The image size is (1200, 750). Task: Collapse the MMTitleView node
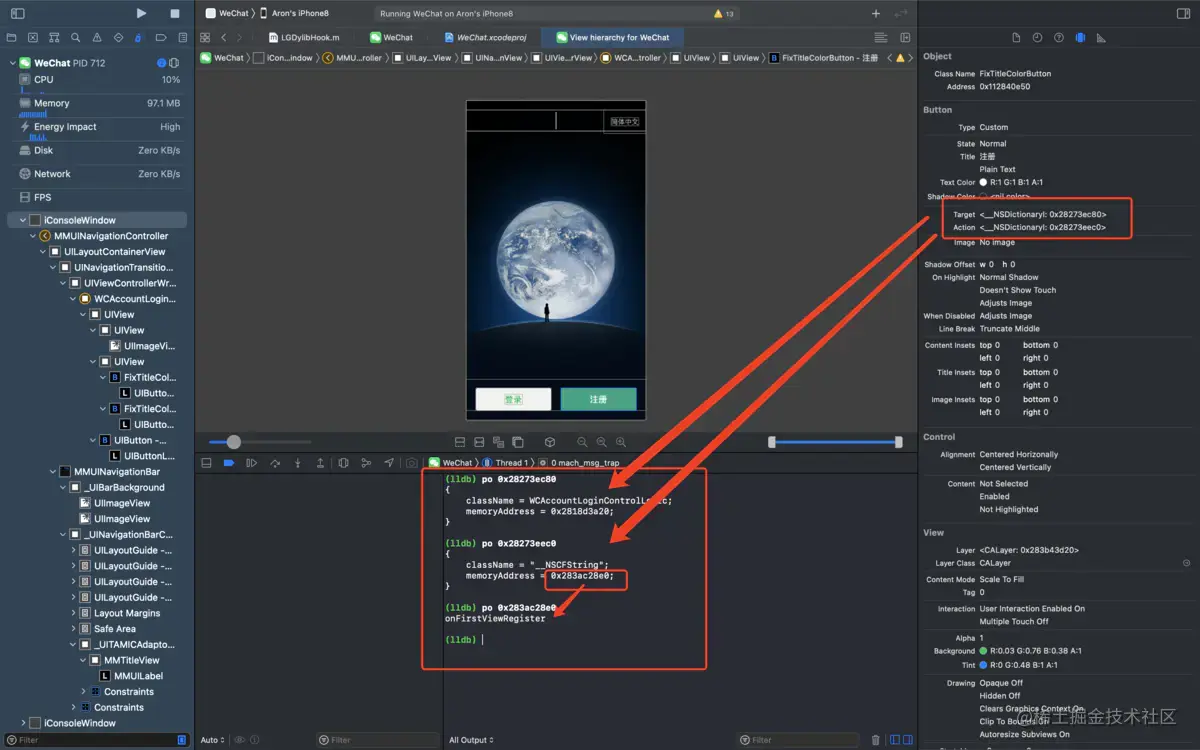[83, 660]
